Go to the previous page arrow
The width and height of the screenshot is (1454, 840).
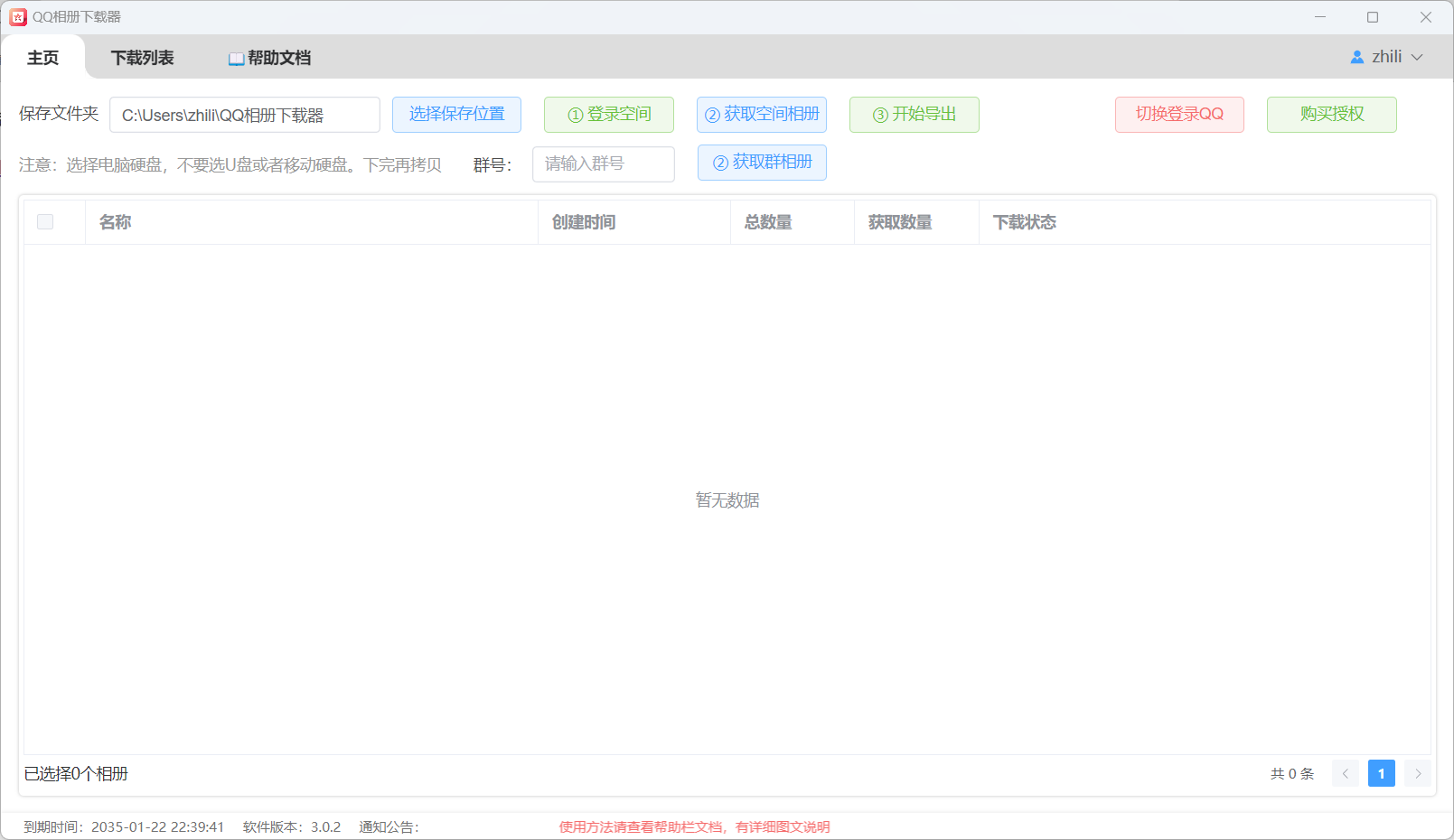tap(1345, 773)
